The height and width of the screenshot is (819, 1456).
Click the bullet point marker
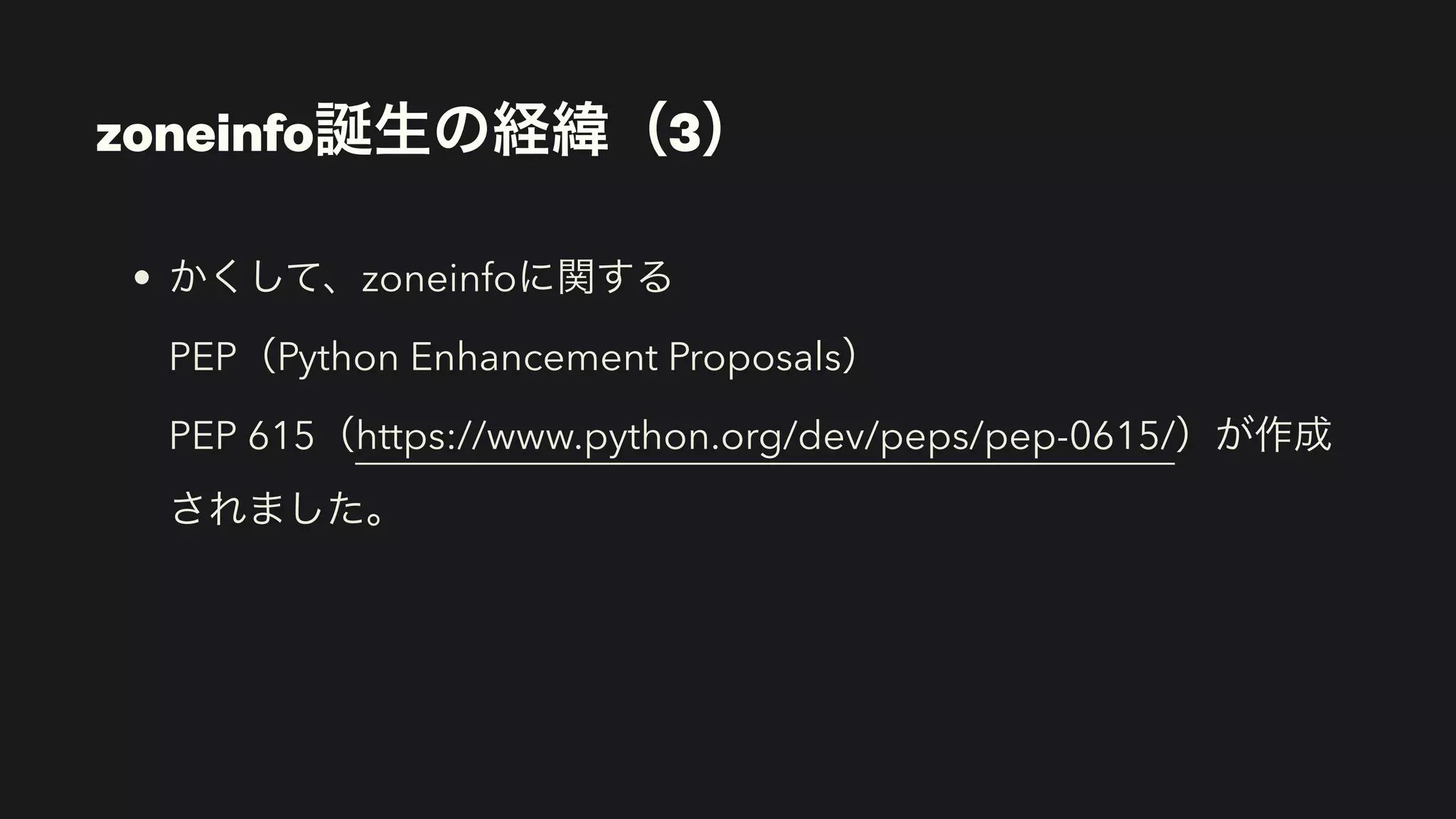(141, 278)
